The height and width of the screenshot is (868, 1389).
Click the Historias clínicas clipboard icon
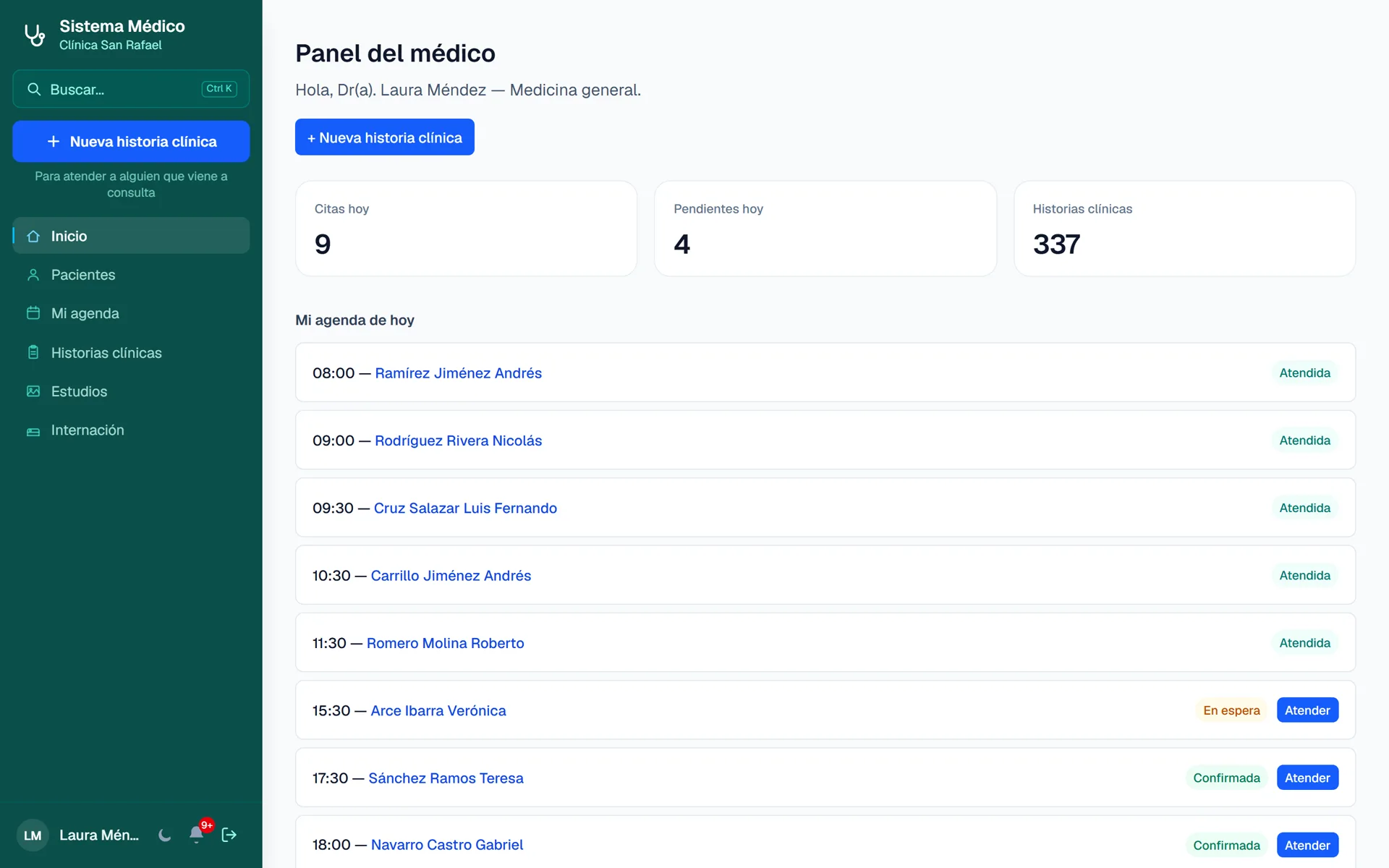(33, 352)
